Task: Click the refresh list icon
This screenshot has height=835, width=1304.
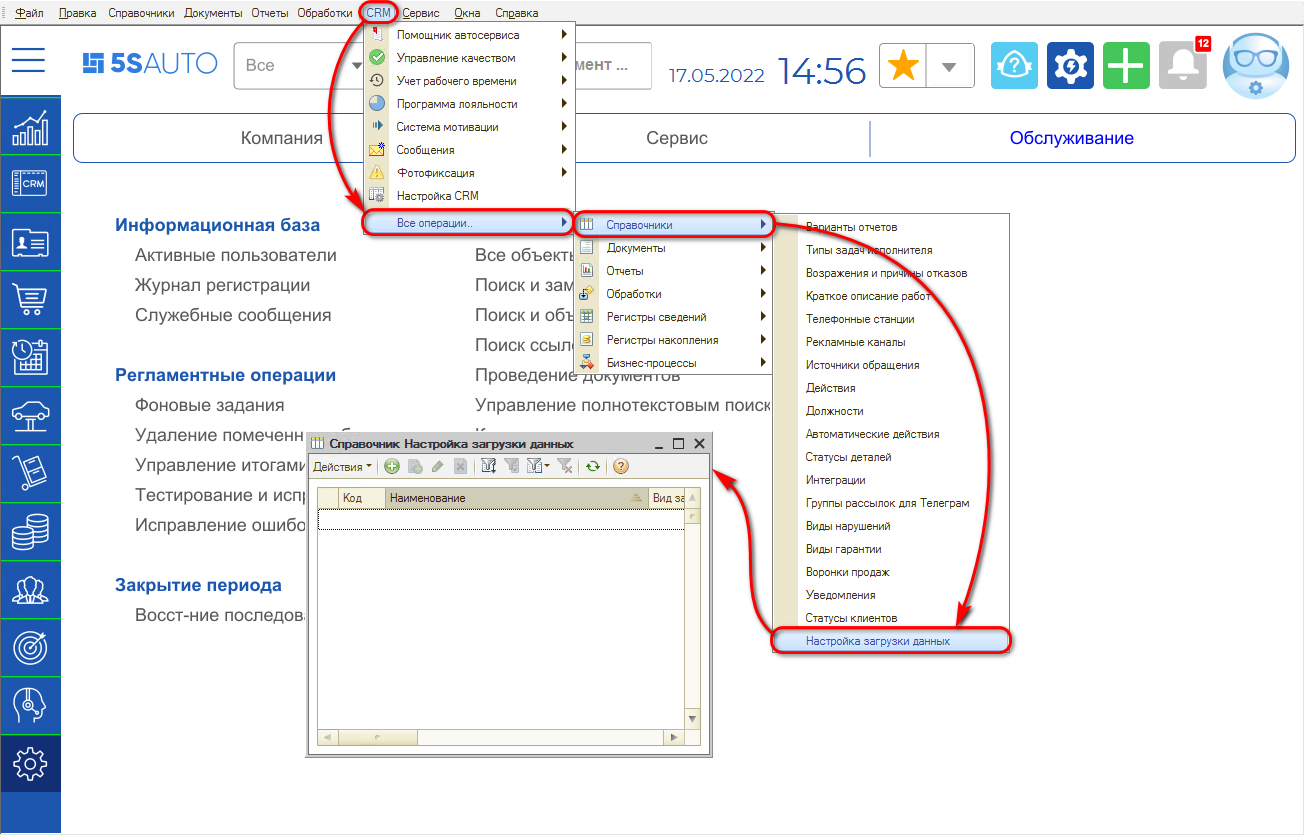Action: pyautogui.click(x=593, y=466)
